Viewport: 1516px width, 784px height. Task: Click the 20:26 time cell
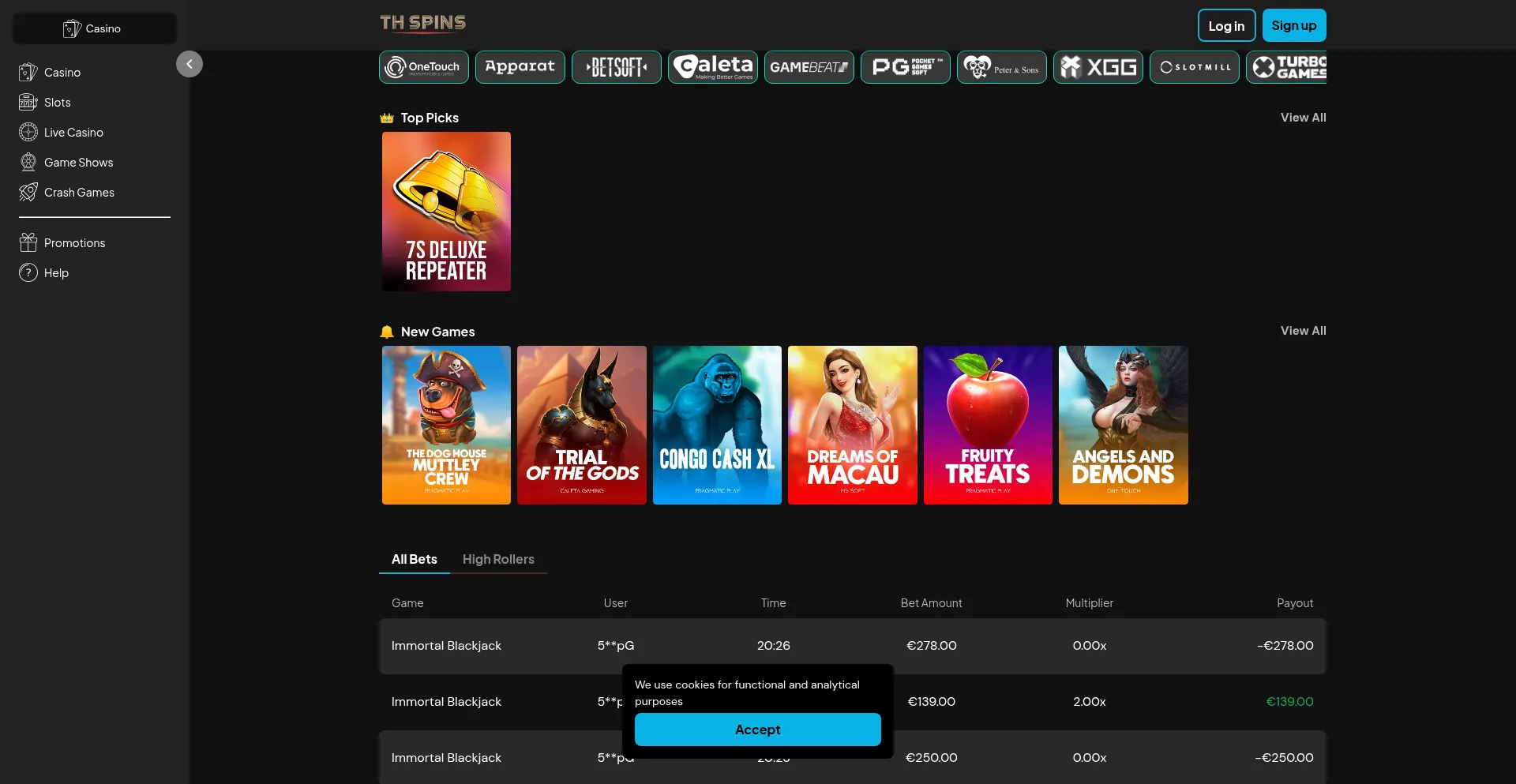click(x=774, y=646)
